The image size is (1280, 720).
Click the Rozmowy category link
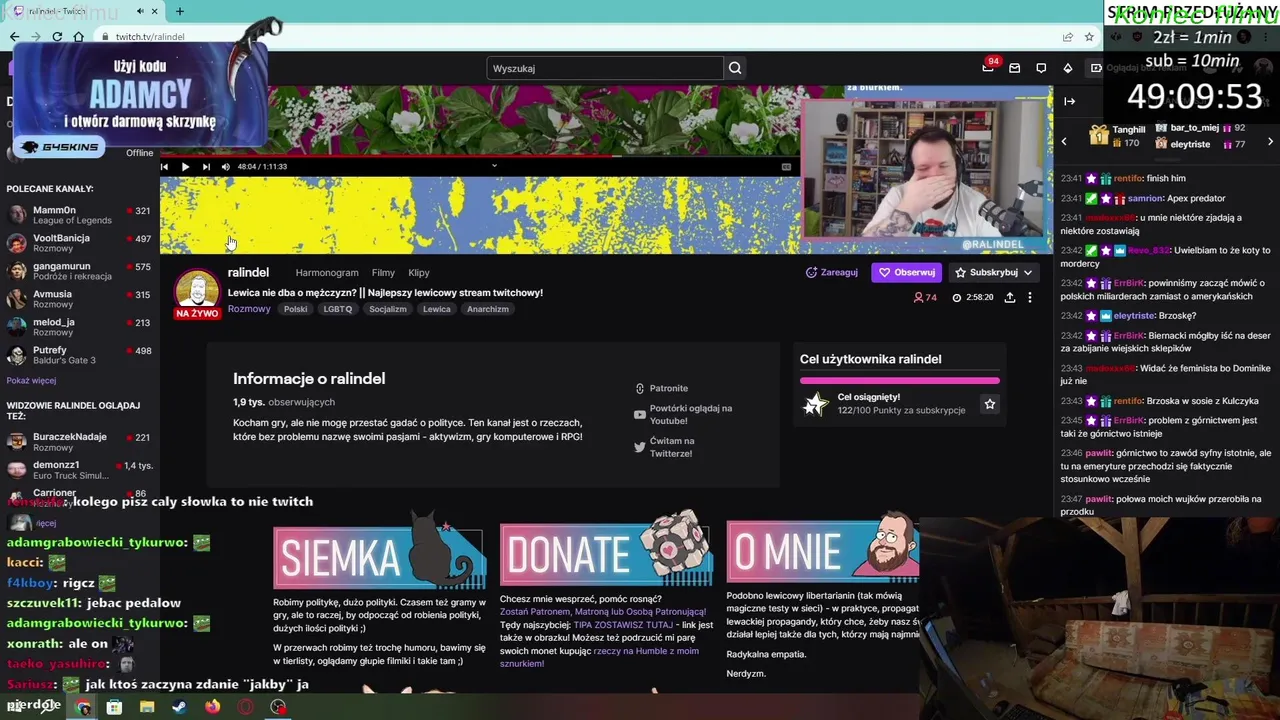[x=249, y=309]
